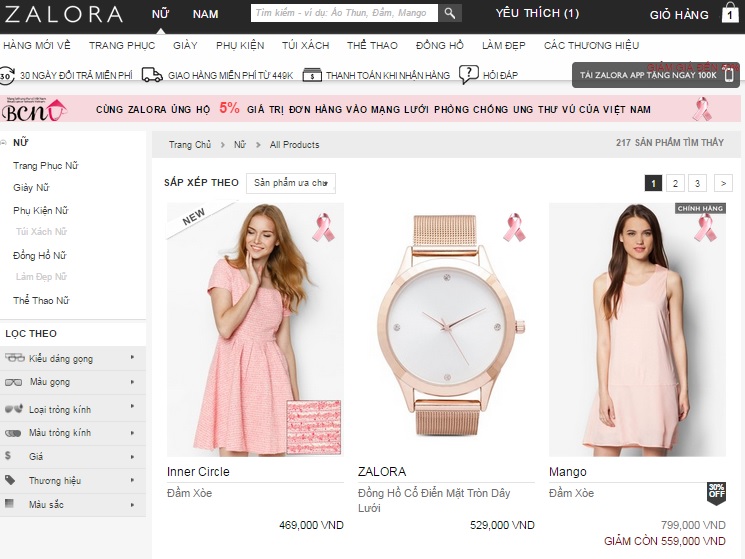745x559 pixels.
Task: Click the NEW badge on Inner Circle dress
Action: [194, 216]
